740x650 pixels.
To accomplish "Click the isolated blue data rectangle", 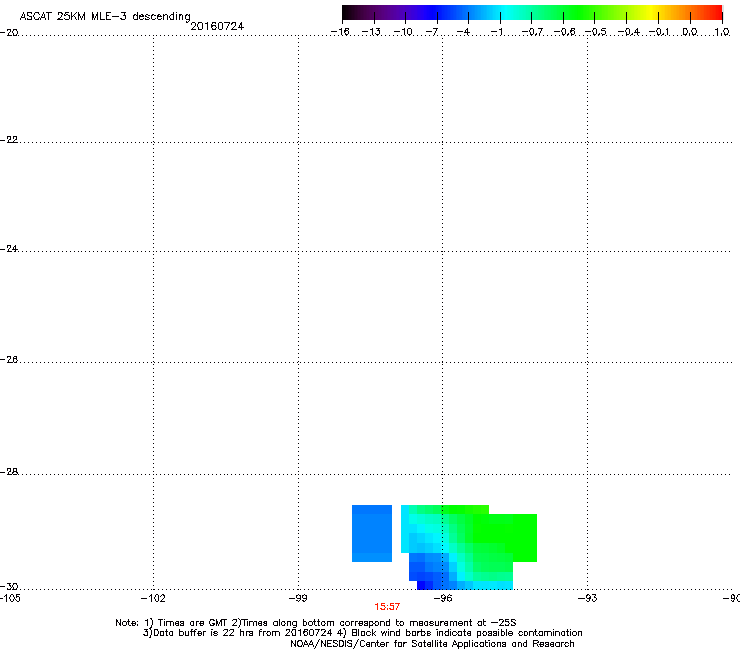I will coord(372,533).
